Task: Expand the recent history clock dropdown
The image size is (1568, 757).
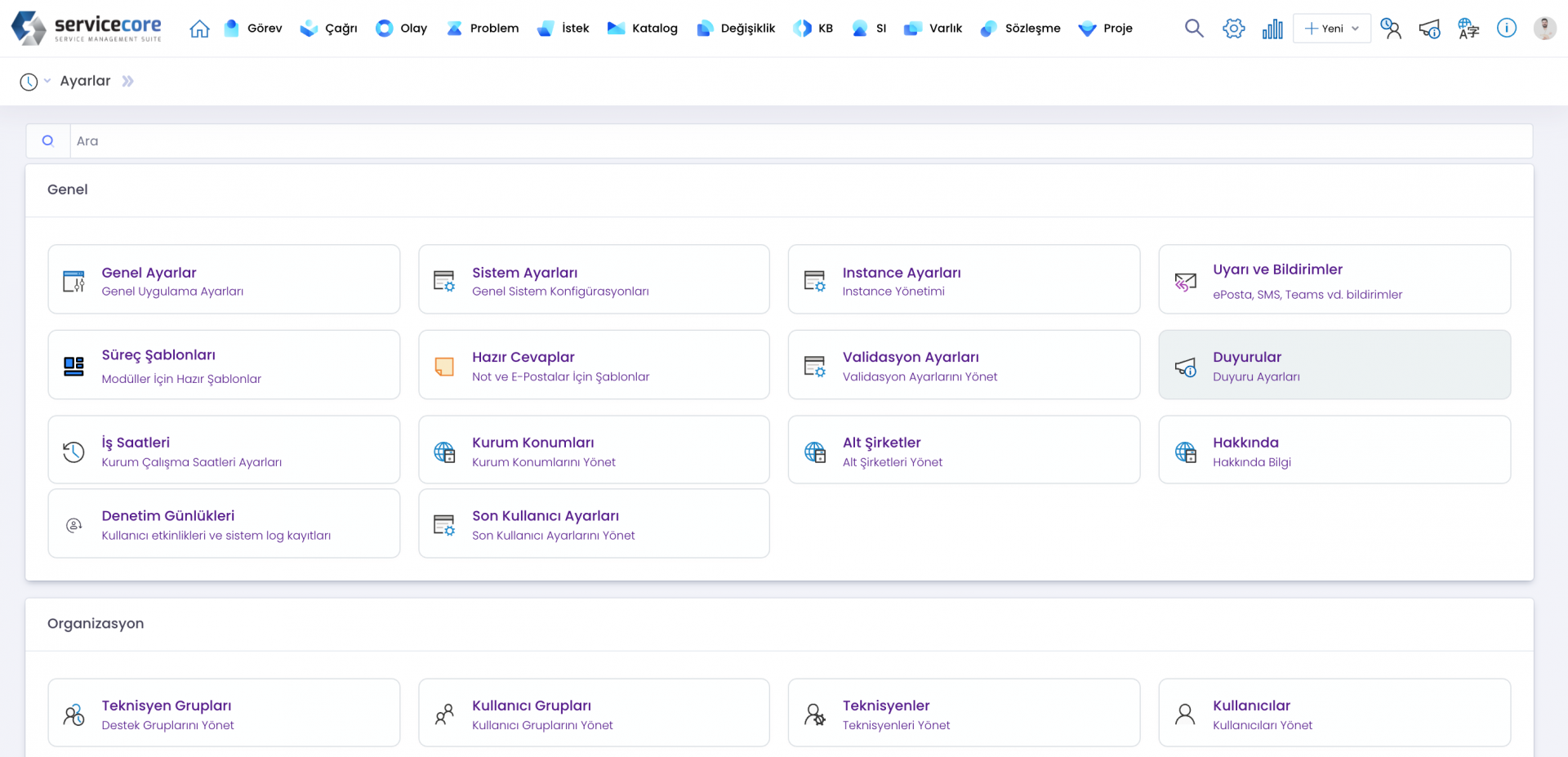Action: [34, 82]
